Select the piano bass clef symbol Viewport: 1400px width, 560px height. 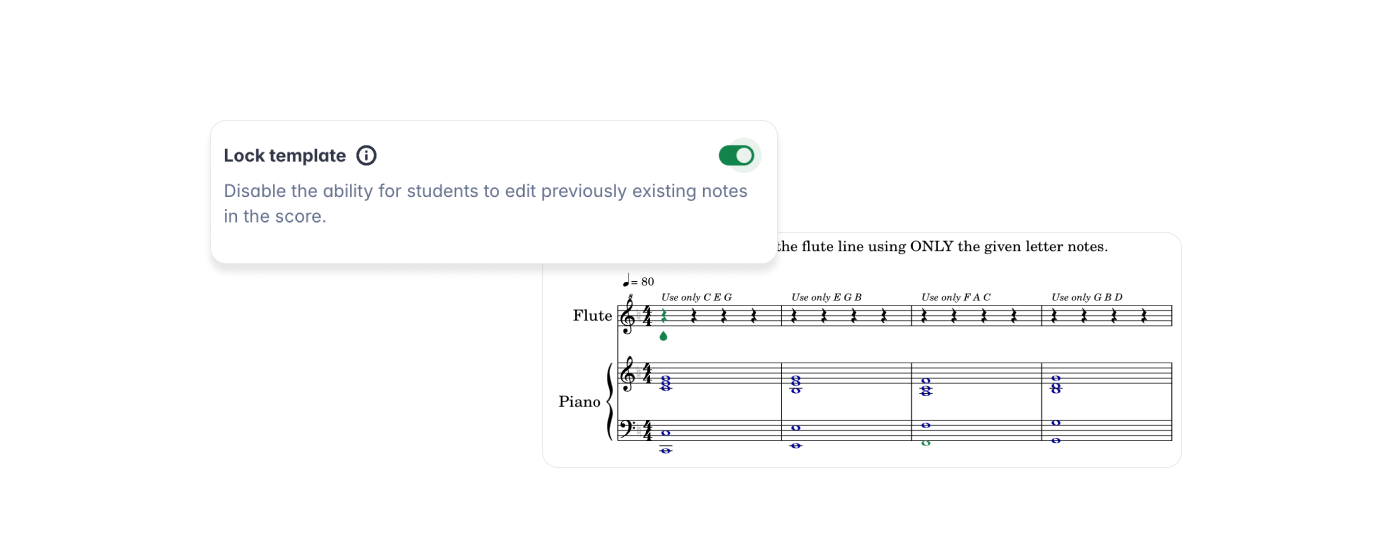coord(627,430)
